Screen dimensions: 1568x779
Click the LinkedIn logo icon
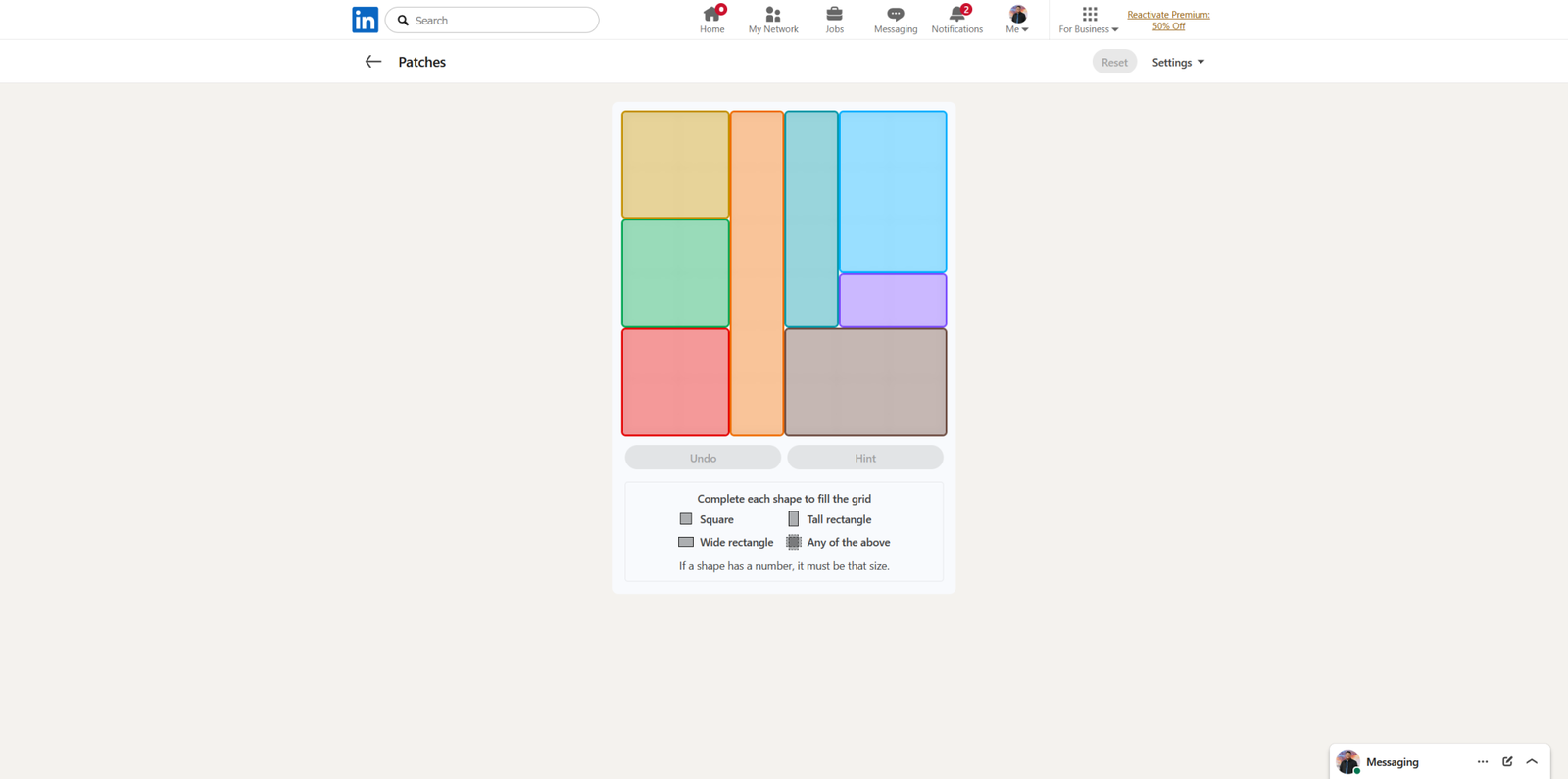point(365,20)
